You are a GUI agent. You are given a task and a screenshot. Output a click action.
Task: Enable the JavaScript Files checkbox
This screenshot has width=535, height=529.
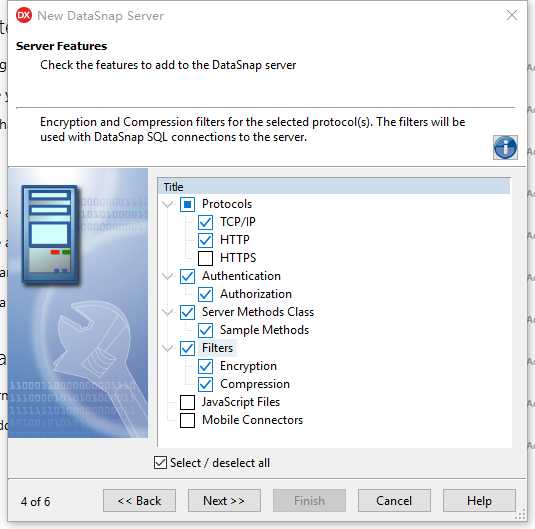[187, 402]
